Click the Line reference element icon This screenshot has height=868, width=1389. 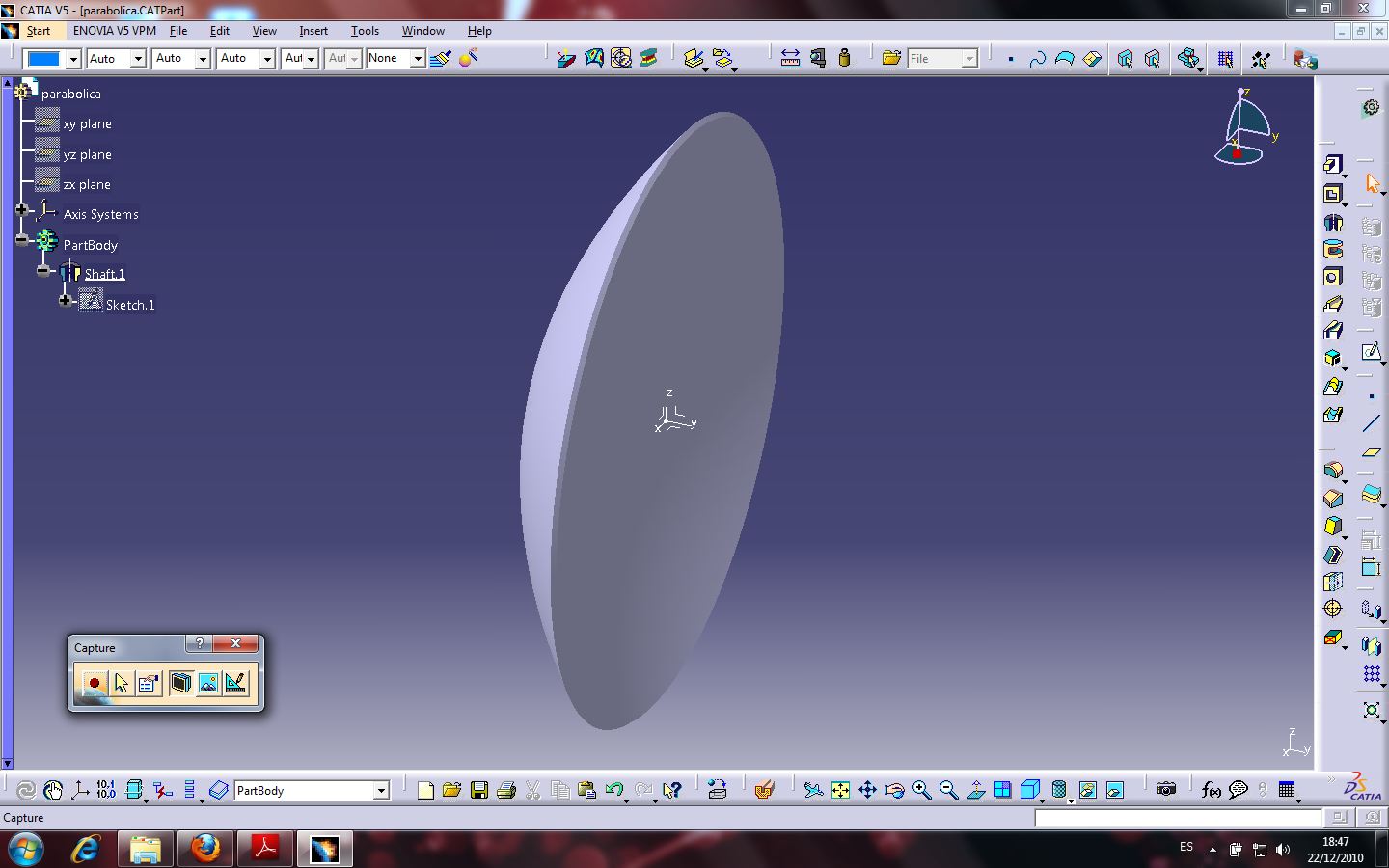[x=1372, y=422]
